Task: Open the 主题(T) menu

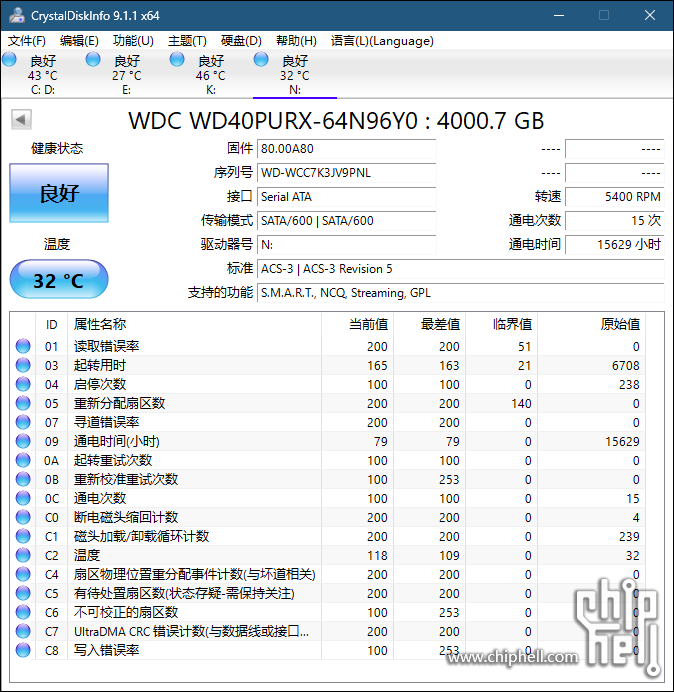Action: [187, 41]
